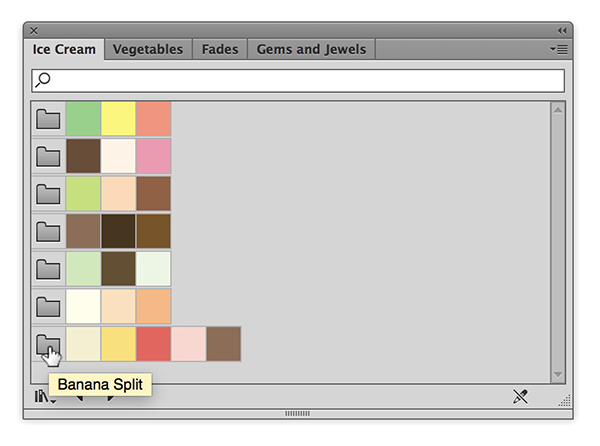Click the scrollbar up arrow
The image size is (600, 446).
(558, 110)
